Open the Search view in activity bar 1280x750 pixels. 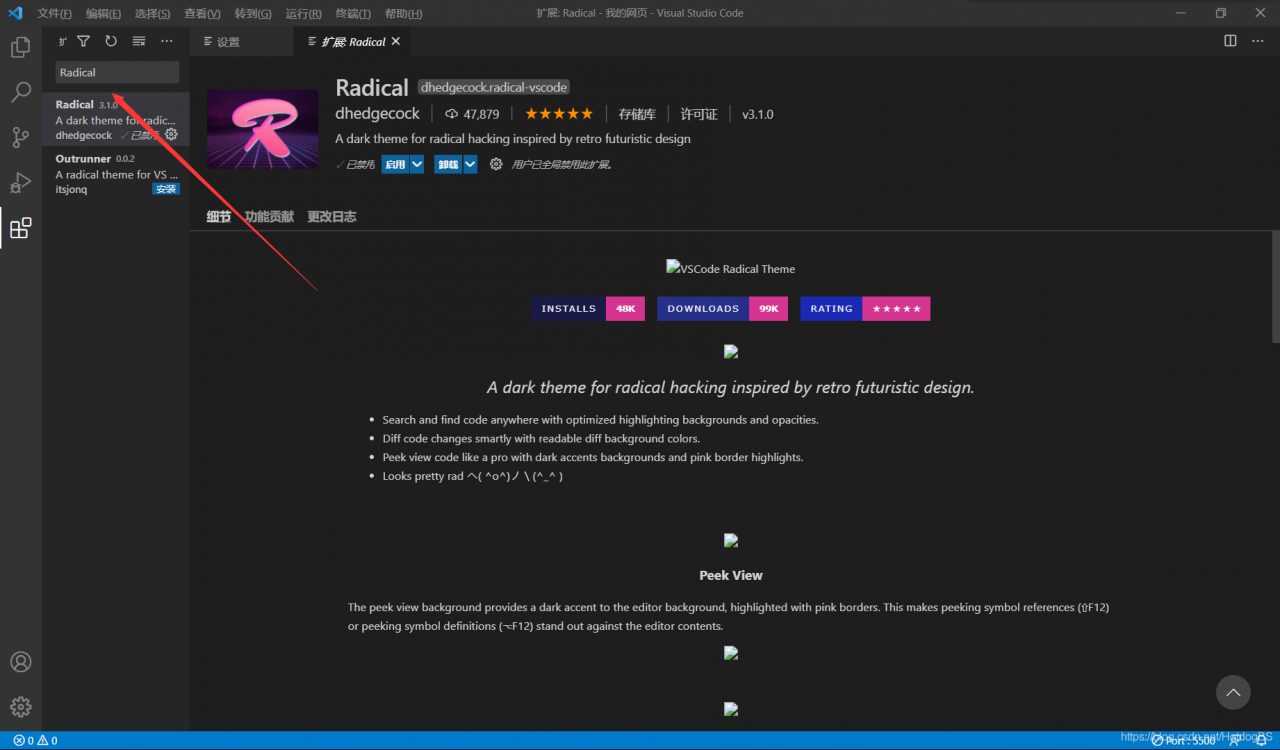pyautogui.click(x=20, y=93)
